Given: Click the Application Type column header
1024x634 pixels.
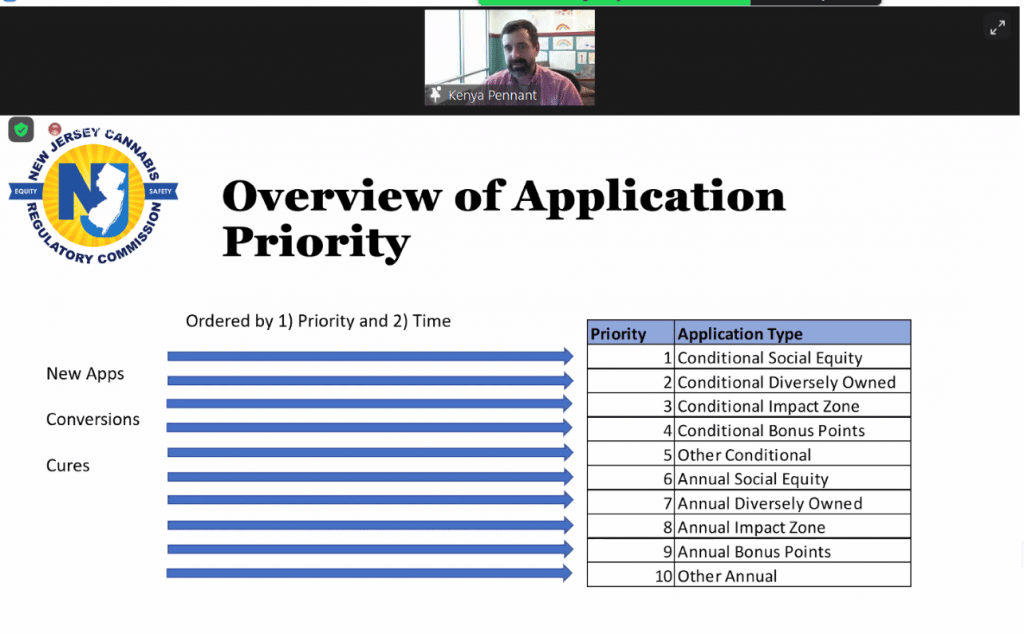Looking at the screenshot, I should tap(740, 334).
